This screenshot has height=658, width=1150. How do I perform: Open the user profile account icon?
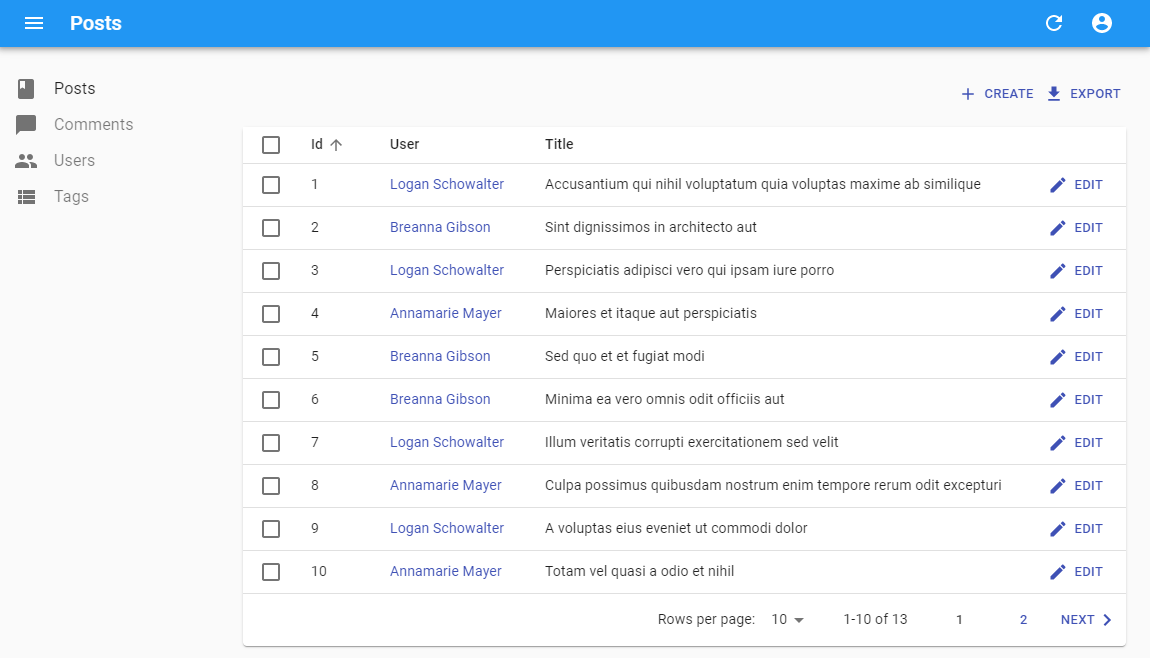click(1101, 23)
